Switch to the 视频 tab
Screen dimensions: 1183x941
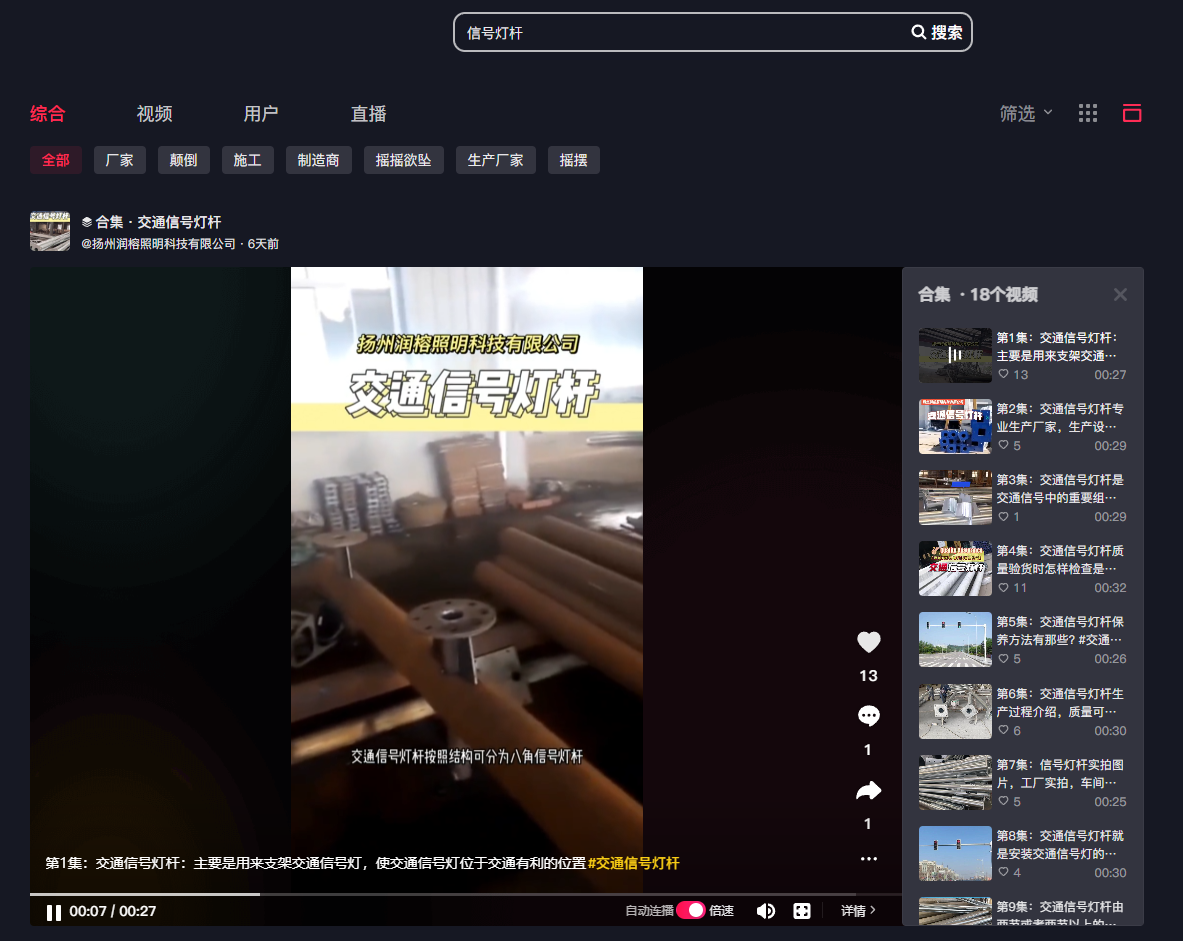point(154,114)
